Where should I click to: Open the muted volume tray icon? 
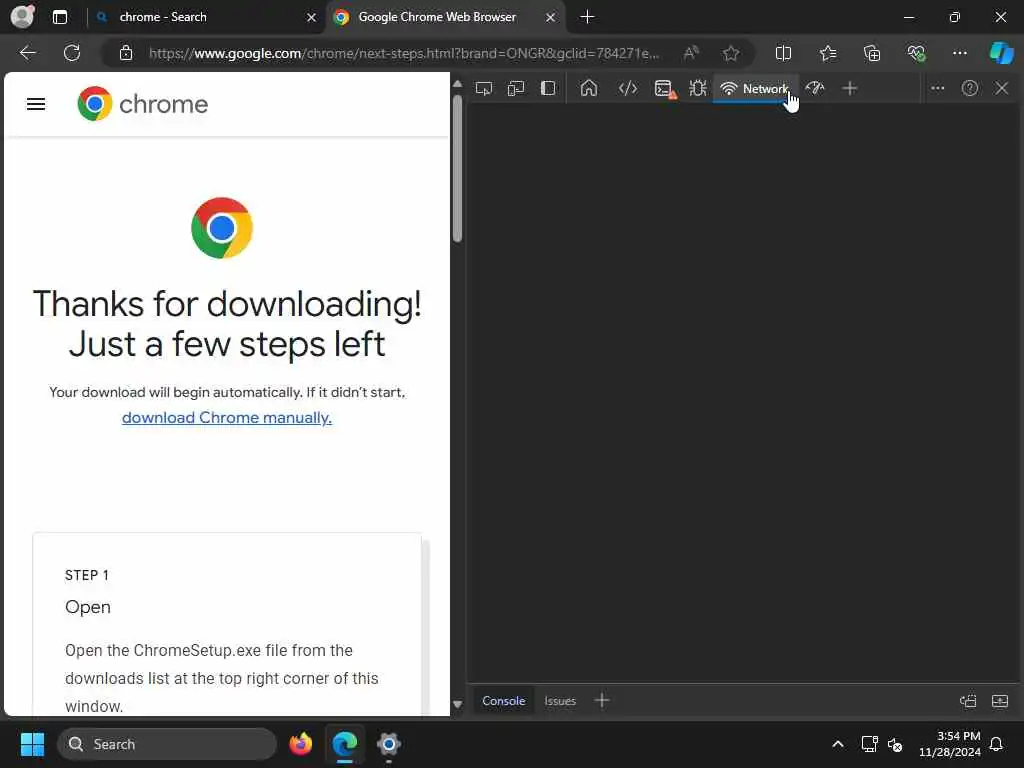click(x=895, y=744)
